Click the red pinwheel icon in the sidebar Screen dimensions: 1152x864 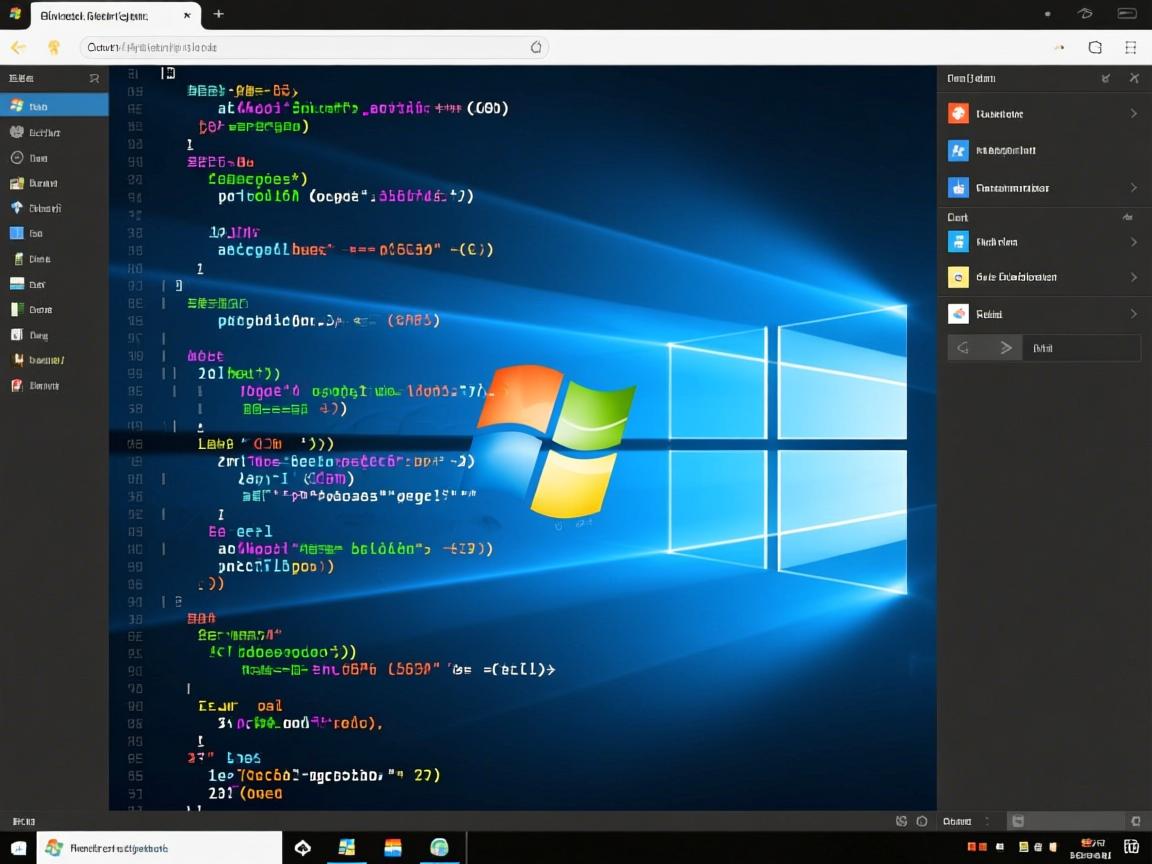pos(18,385)
